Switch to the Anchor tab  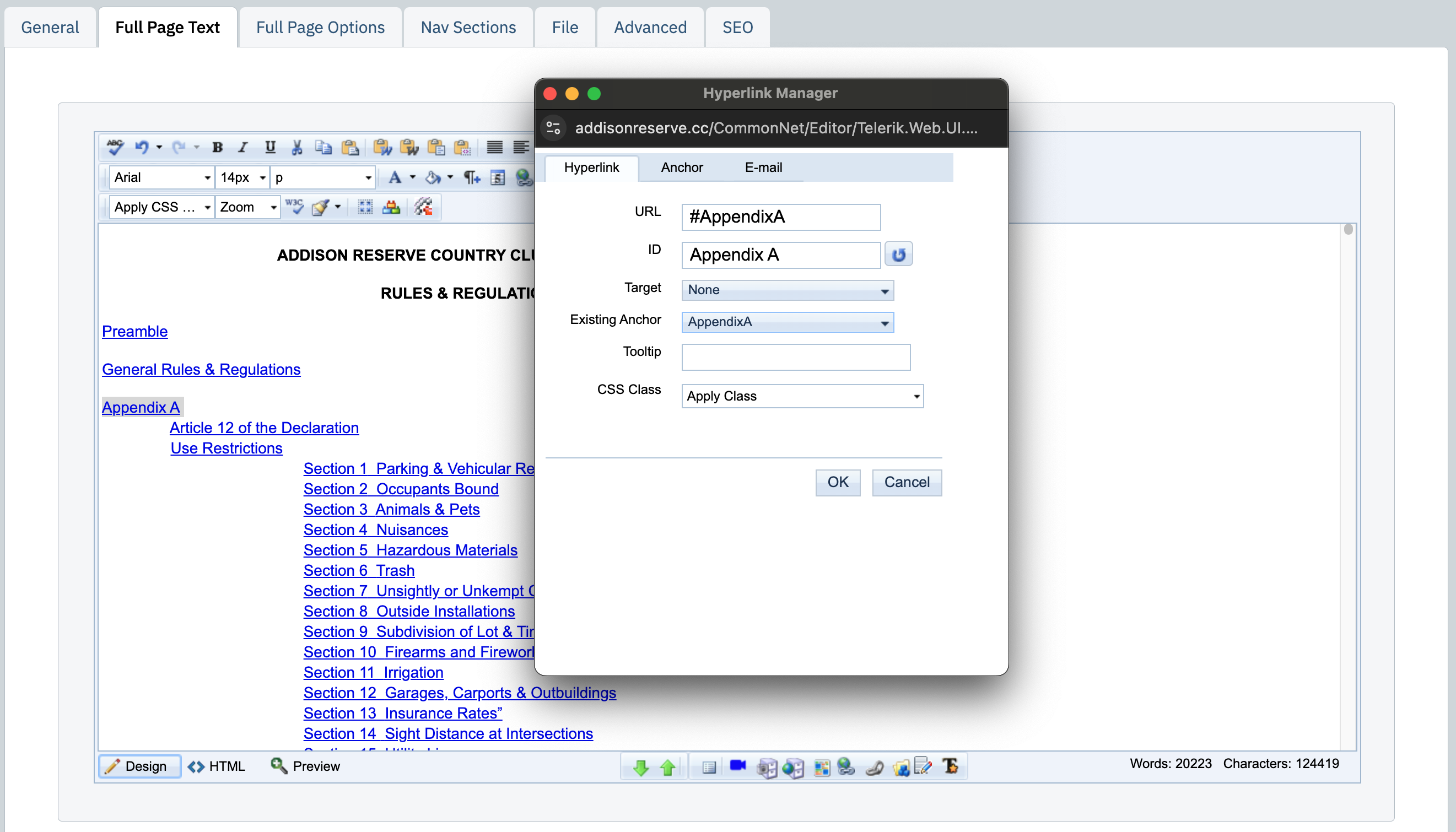681,168
